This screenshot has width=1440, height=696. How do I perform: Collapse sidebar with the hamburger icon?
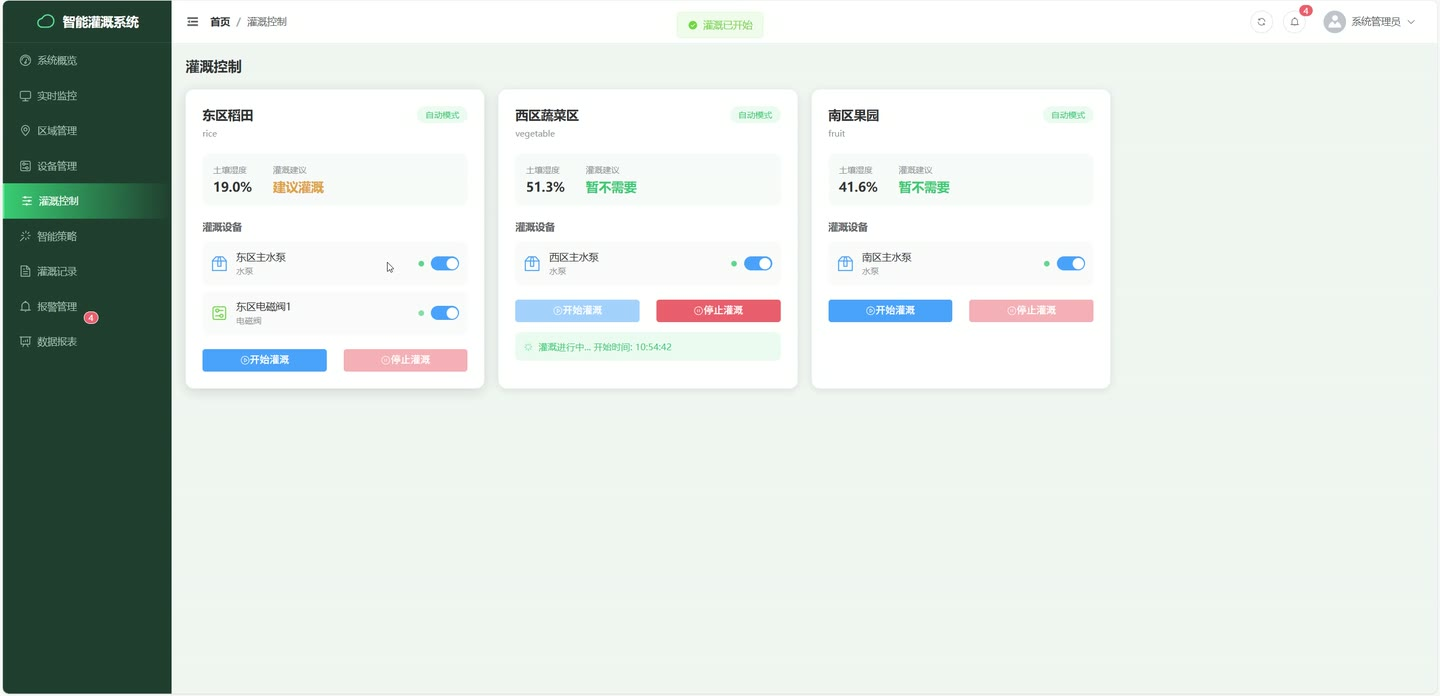(x=193, y=21)
